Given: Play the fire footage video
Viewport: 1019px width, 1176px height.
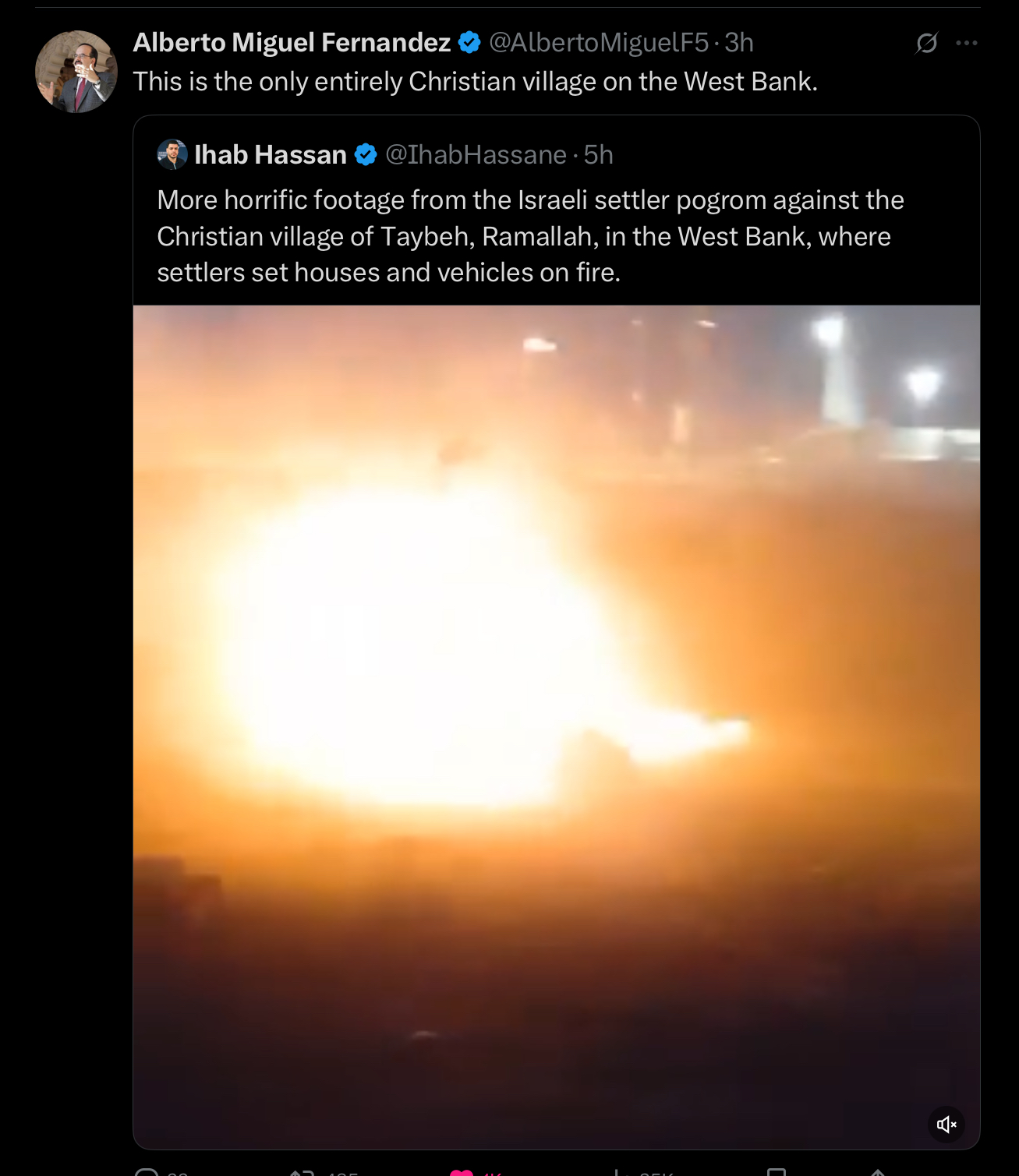Looking at the screenshot, I should 557,726.
